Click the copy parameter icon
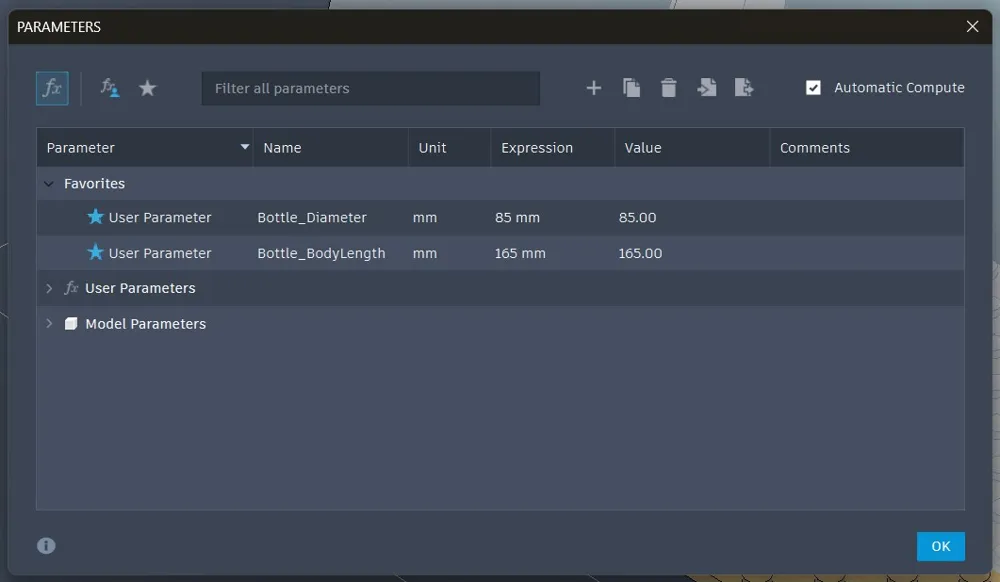 pyautogui.click(x=631, y=88)
